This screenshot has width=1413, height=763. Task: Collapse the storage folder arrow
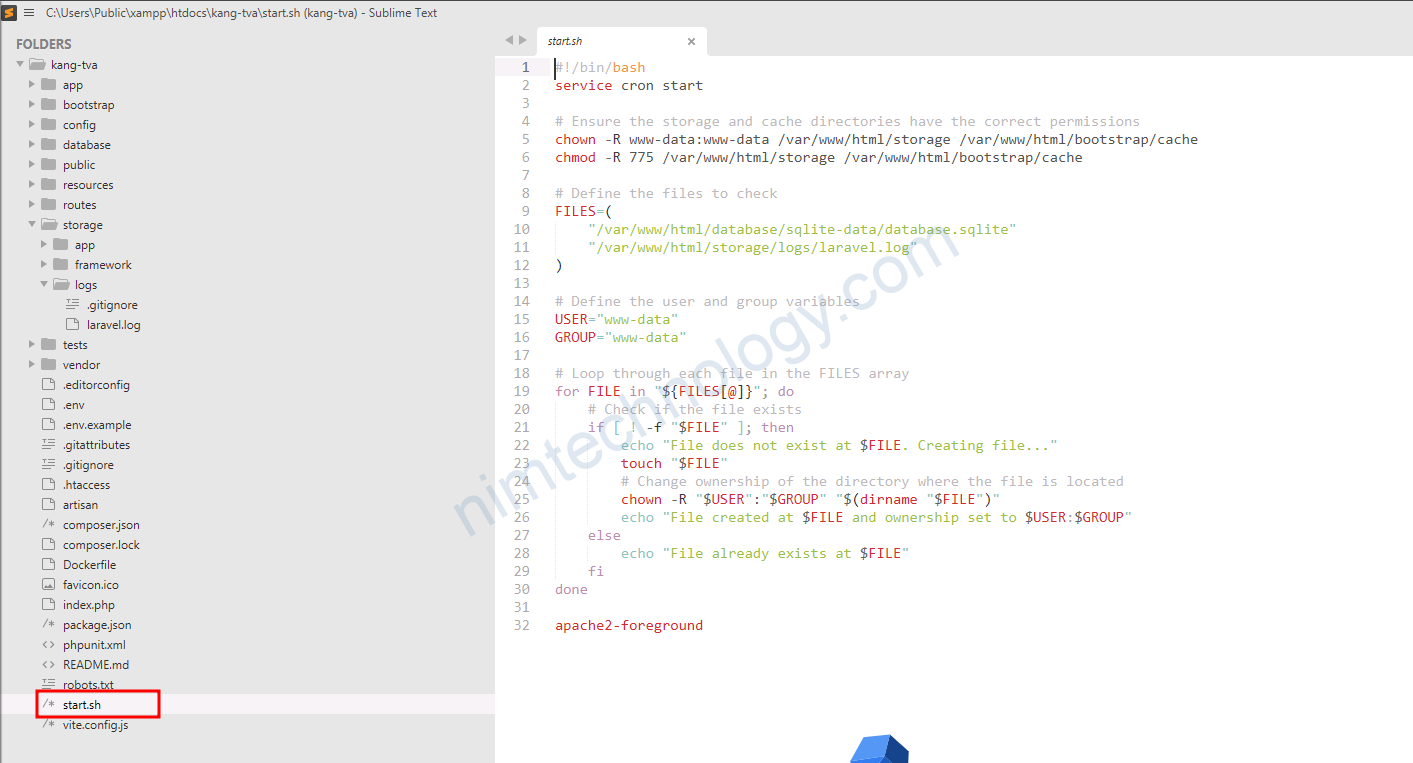(x=32, y=225)
